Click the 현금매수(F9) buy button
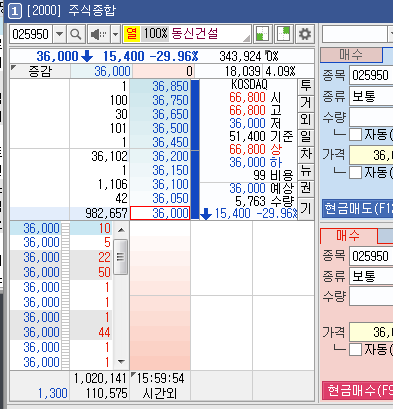 click(x=357, y=390)
